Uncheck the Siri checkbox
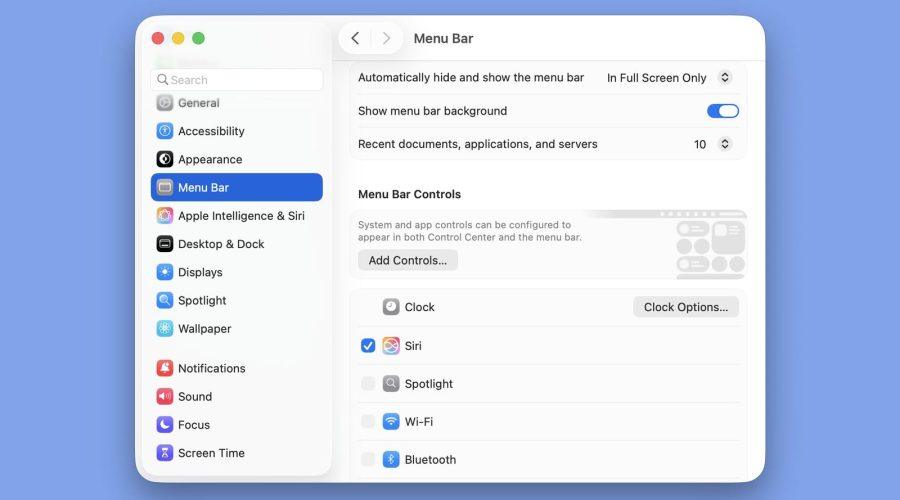900x500 pixels. click(368, 346)
